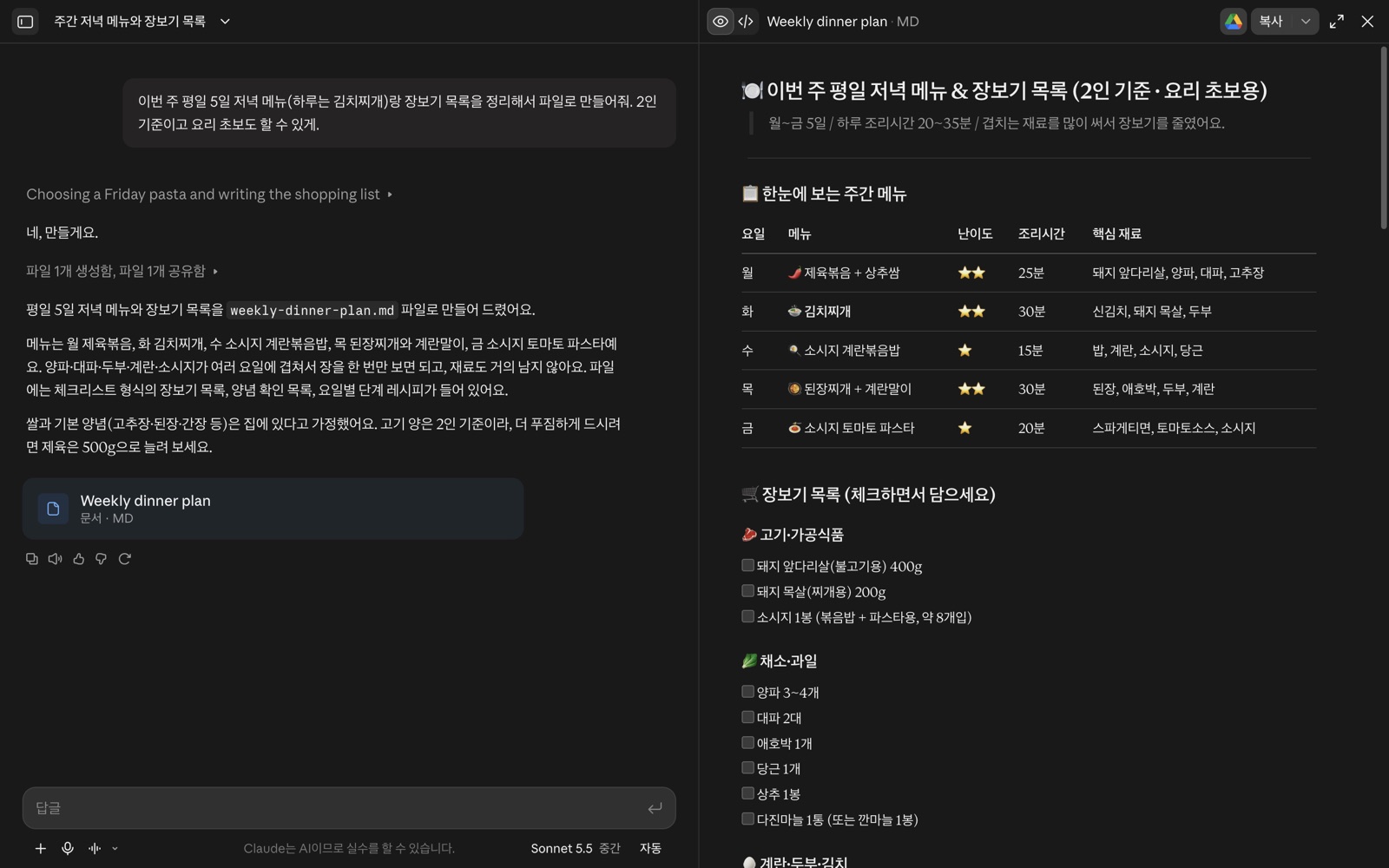The width and height of the screenshot is (1389, 868).
Task: Click the document icon on the file card
Action: pos(53,509)
